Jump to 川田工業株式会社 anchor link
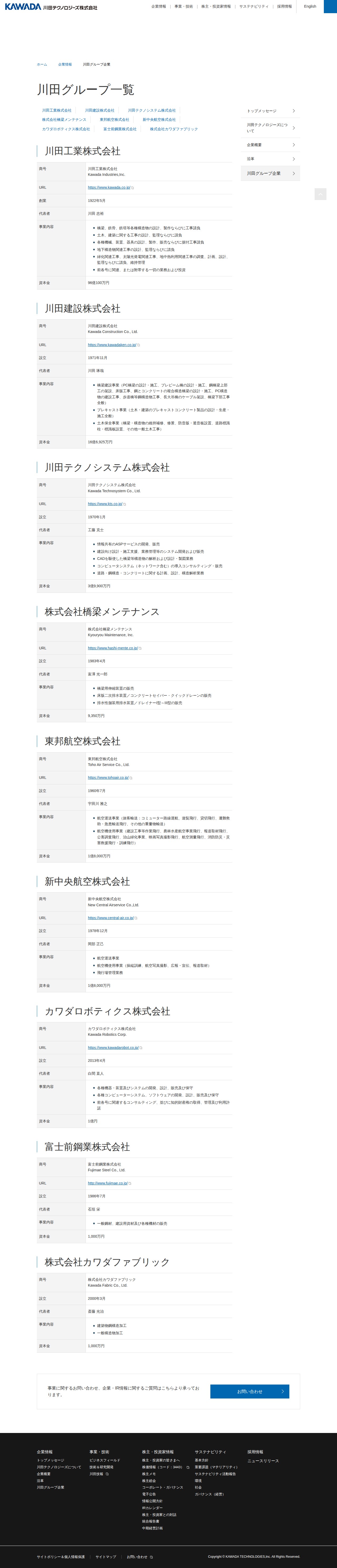Screen dimensions: 337x1568 click(x=57, y=111)
